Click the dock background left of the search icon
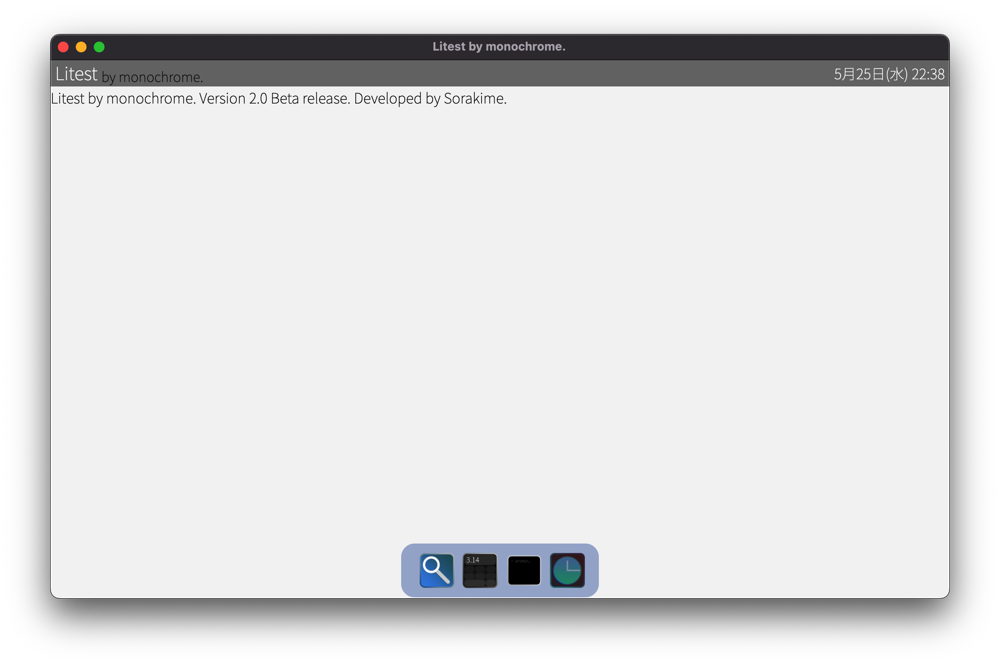This screenshot has height=665, width=1000. click(409, 570)
